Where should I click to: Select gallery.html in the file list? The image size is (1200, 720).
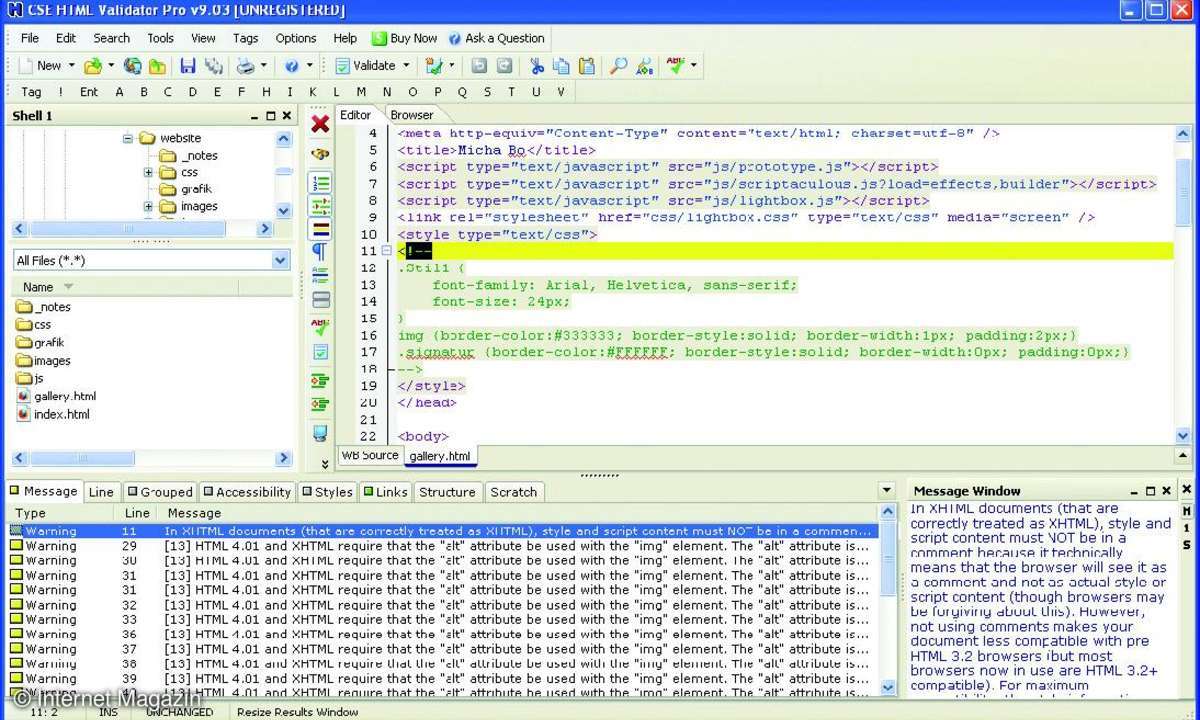pyautogui.click(x=56, y=396)
